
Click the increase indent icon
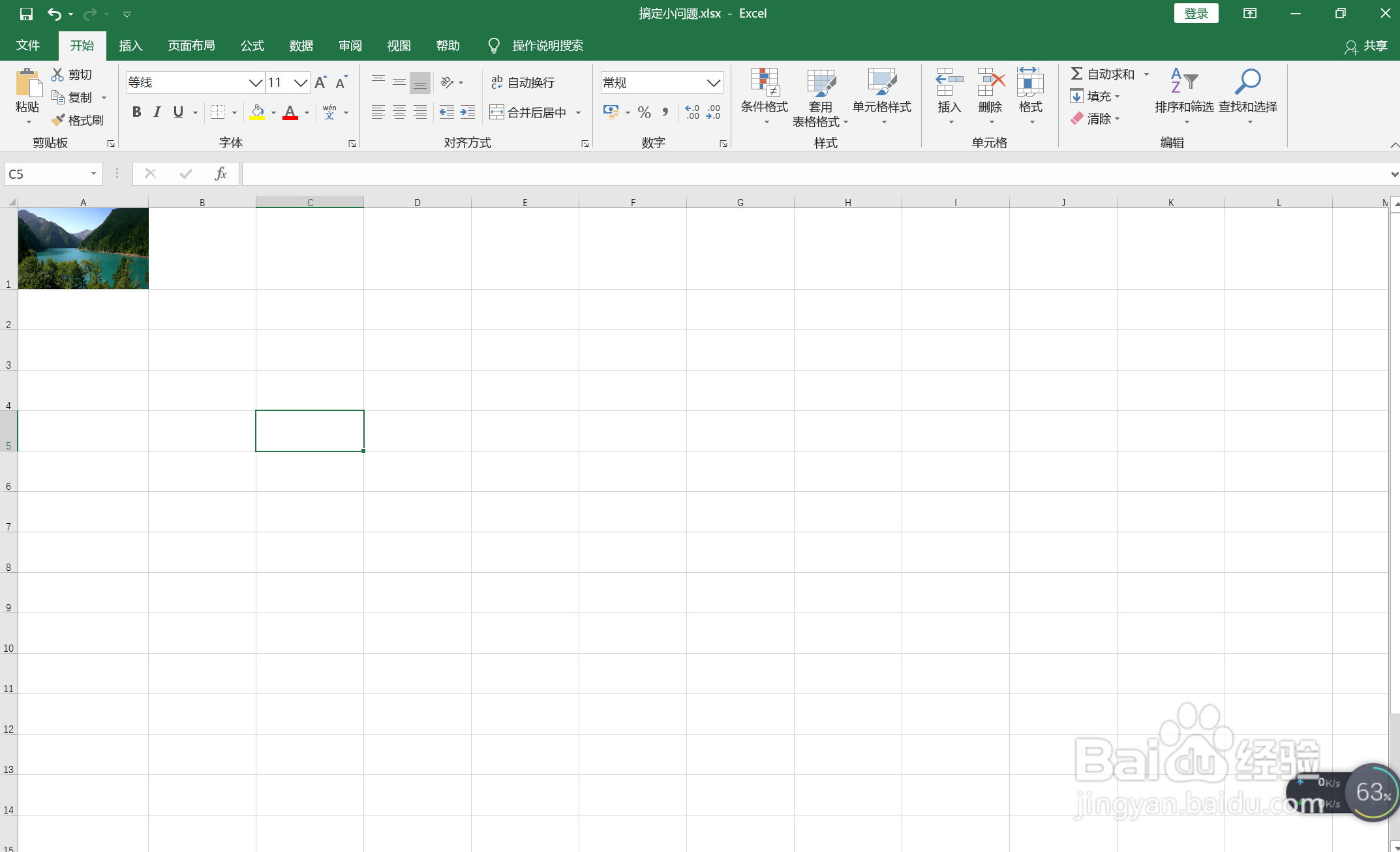tap(468, 112)
